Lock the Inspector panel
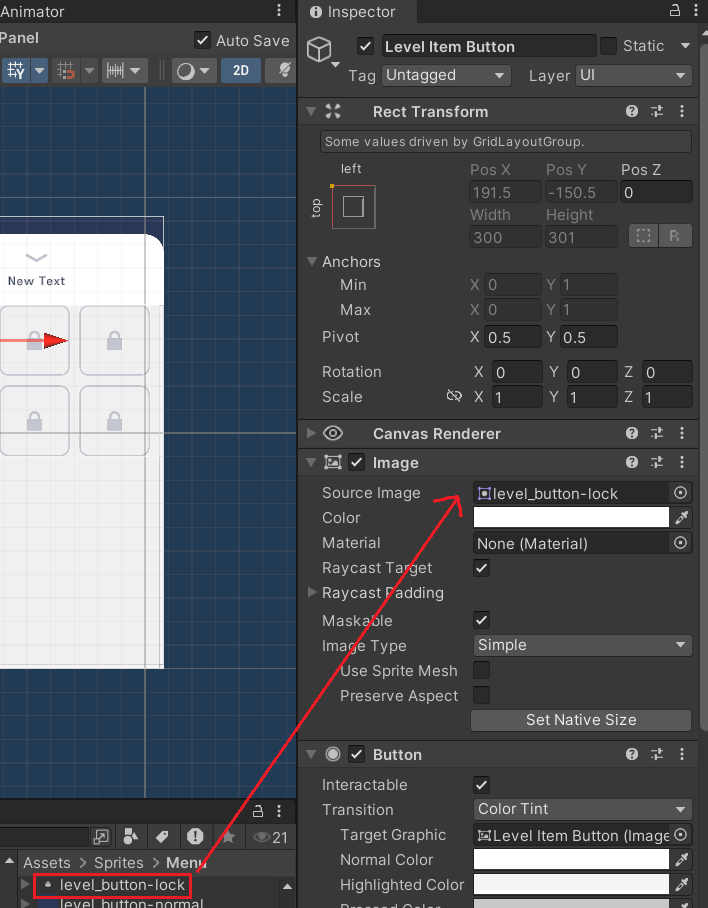 (x=675, y=10)
